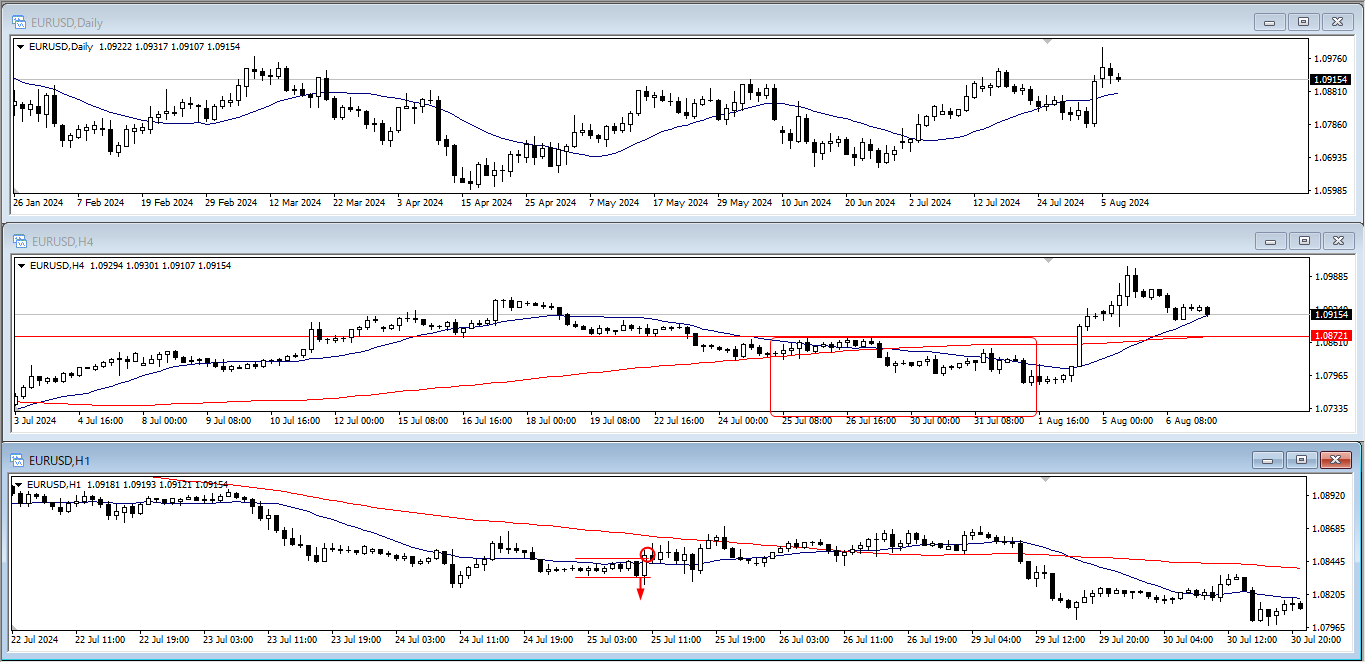Click the 1.09154 price label on Daily chart
Screen dimensions: 1366x663
(1330, 79)
